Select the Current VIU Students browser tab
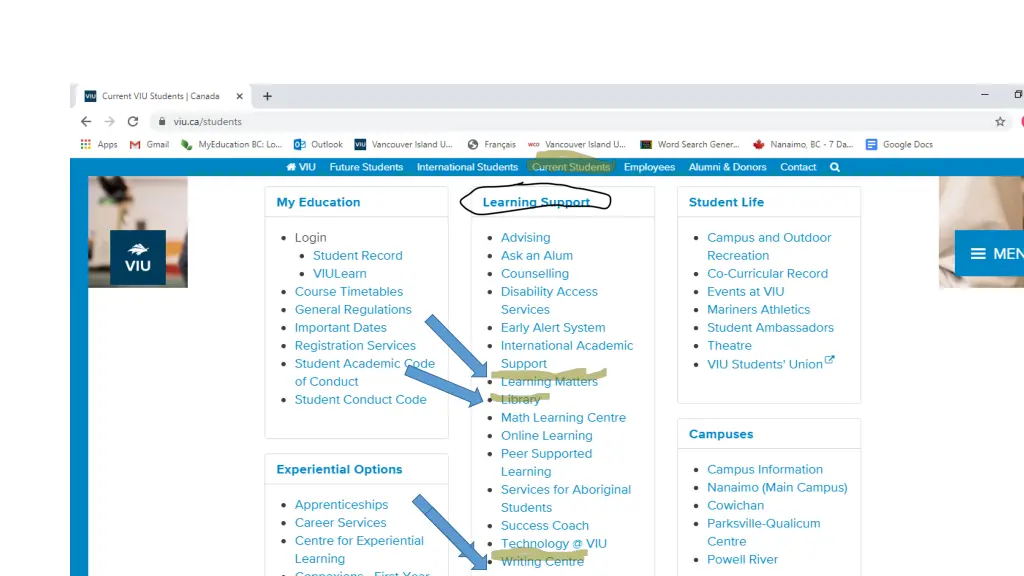 (163, 96)
